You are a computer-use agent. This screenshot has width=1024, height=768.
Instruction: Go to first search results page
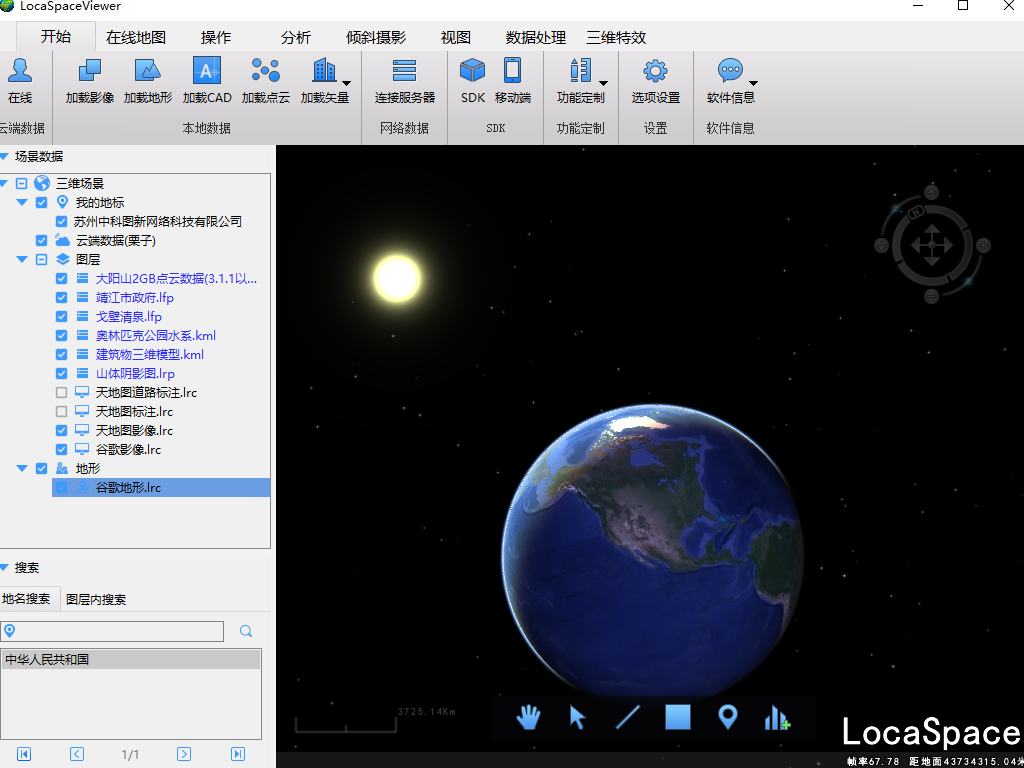(24, 754)
